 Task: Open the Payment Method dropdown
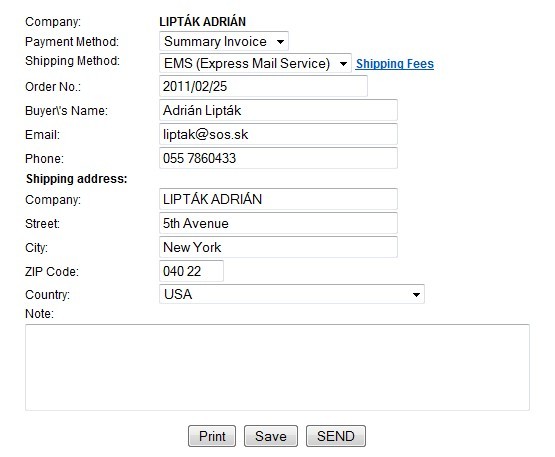[x=224, y=41]
